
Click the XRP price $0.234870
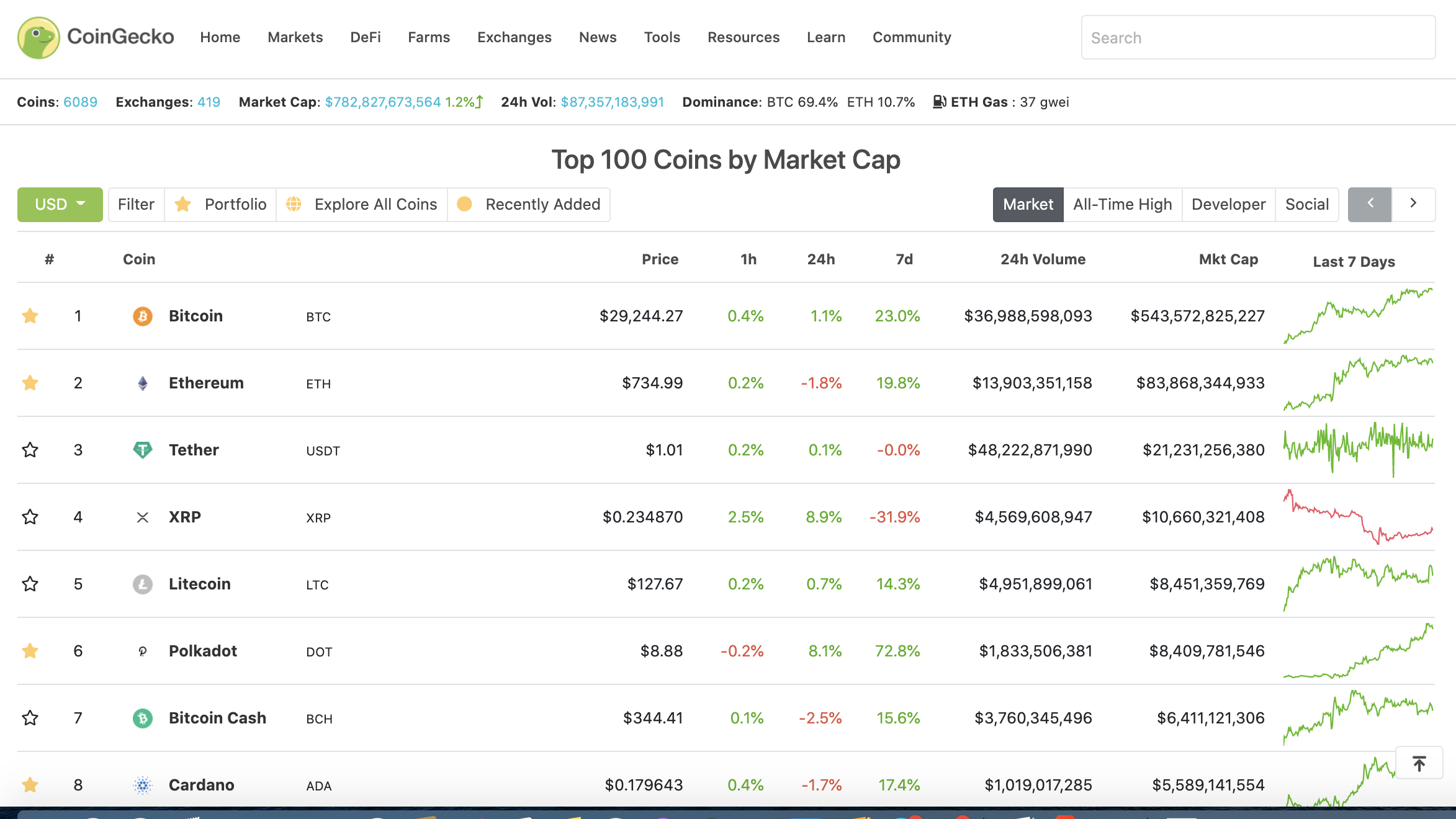[x=642, y=517]
